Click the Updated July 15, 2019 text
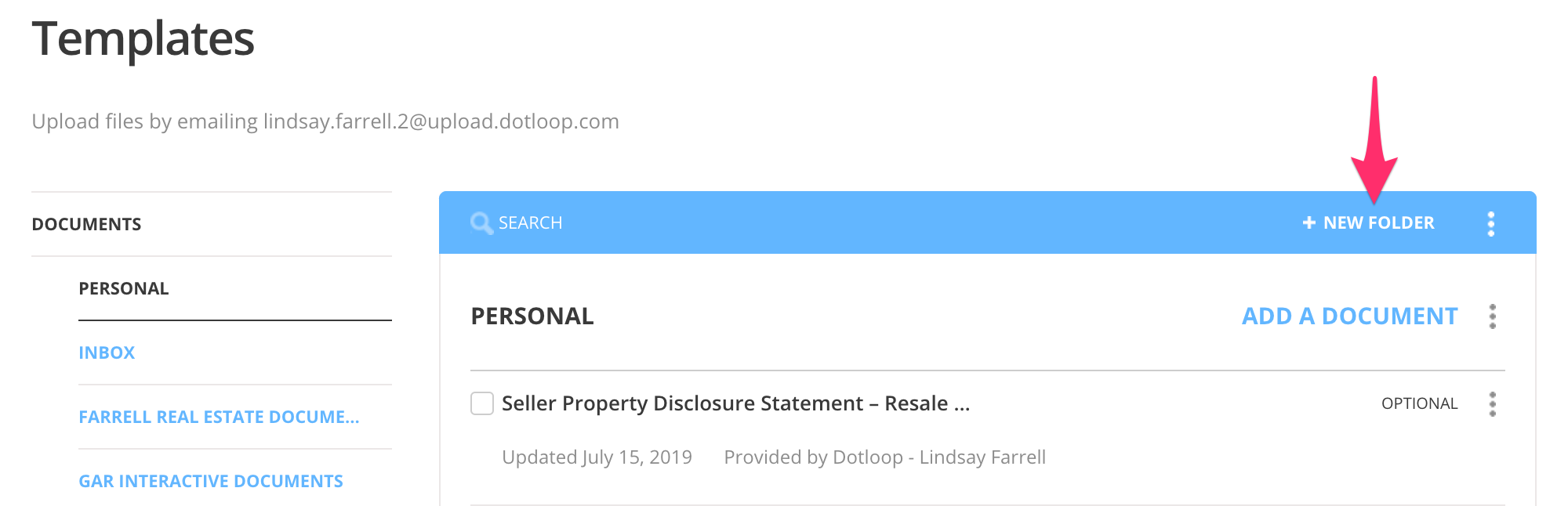The height and width of the screenshot is (506, 1568). 597,457
